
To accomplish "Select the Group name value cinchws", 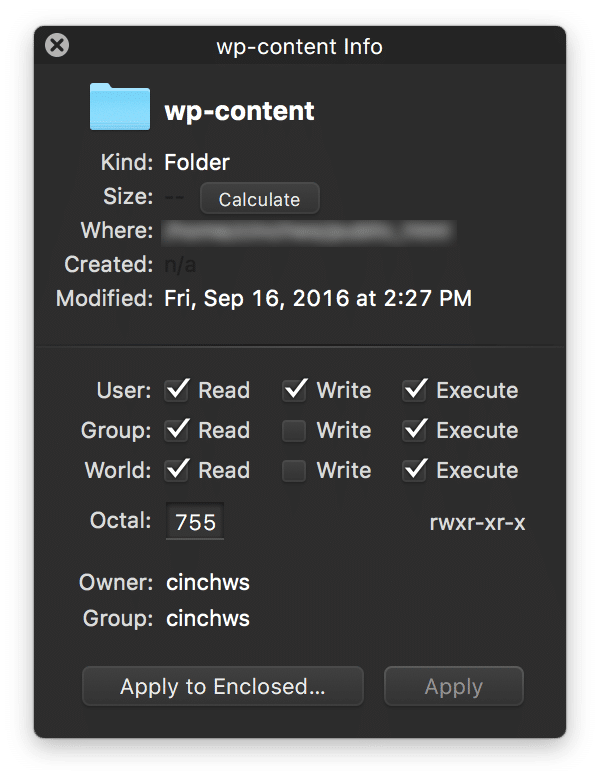I will tap(207, 618).
